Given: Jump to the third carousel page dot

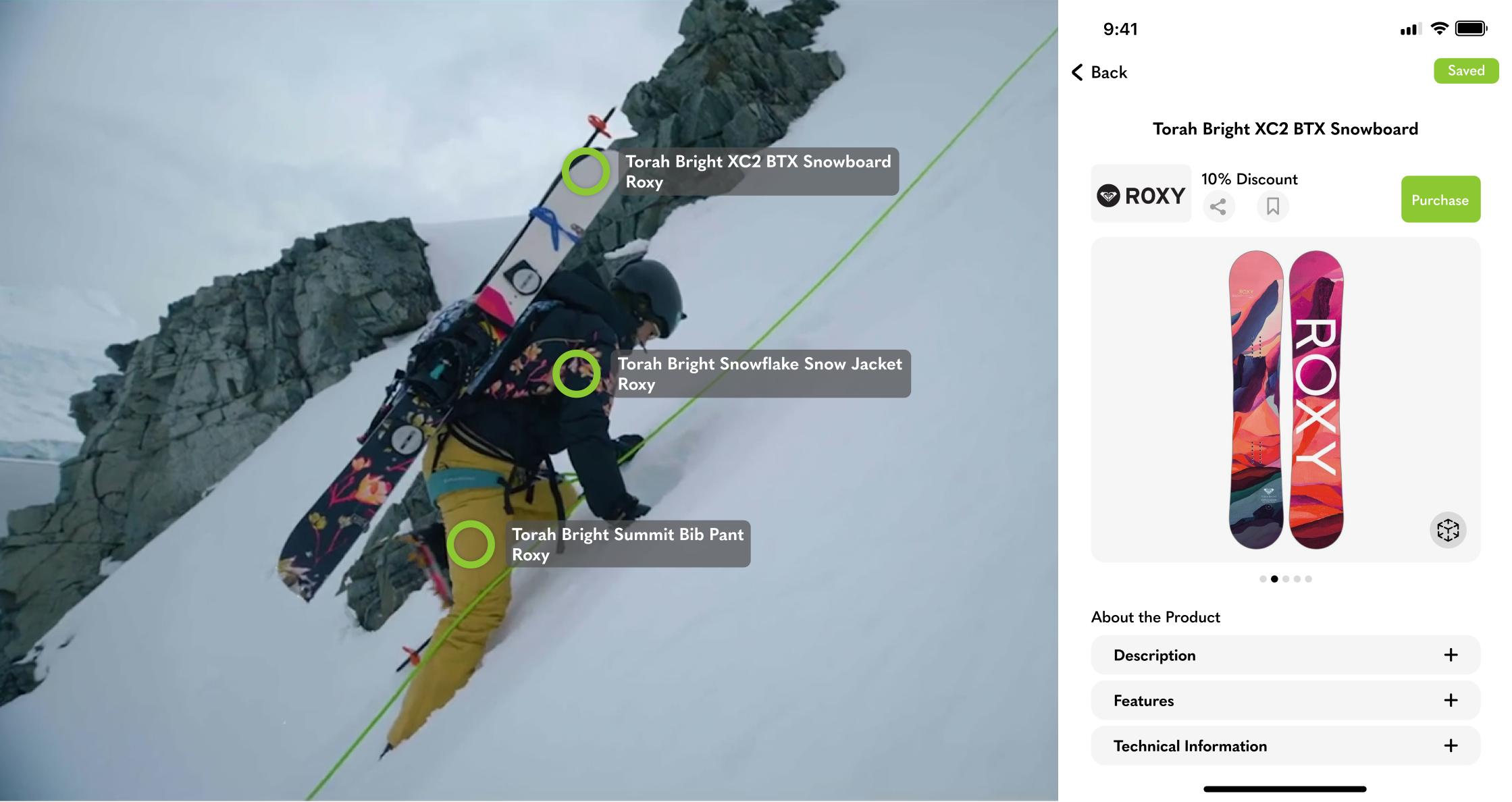Looking at the screenshot, I should coord(1286,579).
